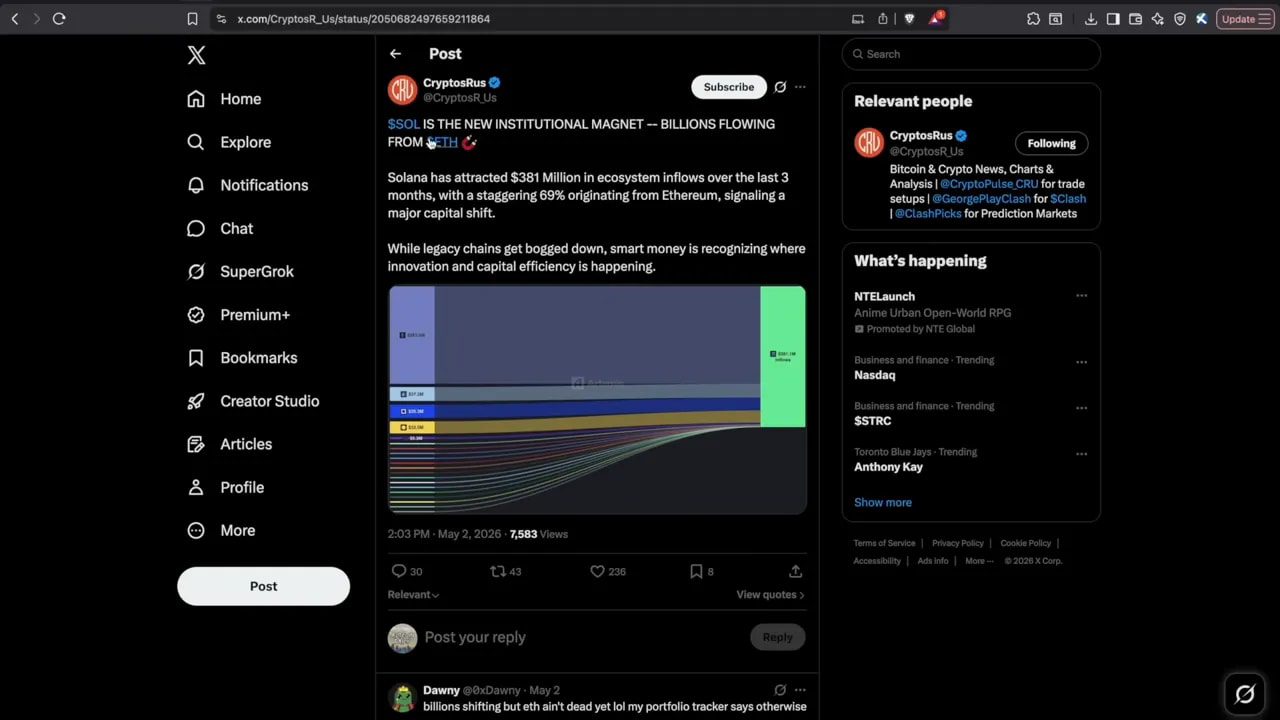Viewport: 1280px width, 720px height.
Task: Click the Brave Shields lion icon
Action: [x=909, y=19]
